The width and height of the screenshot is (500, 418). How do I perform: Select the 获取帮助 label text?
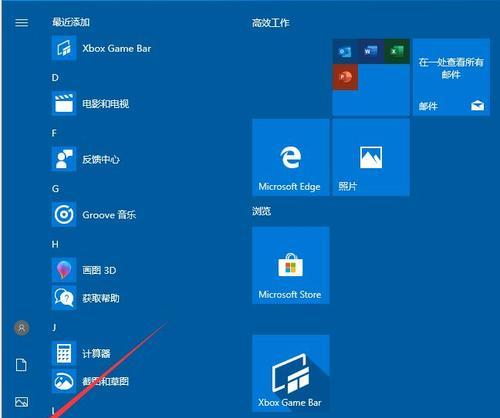pos(101,298)
